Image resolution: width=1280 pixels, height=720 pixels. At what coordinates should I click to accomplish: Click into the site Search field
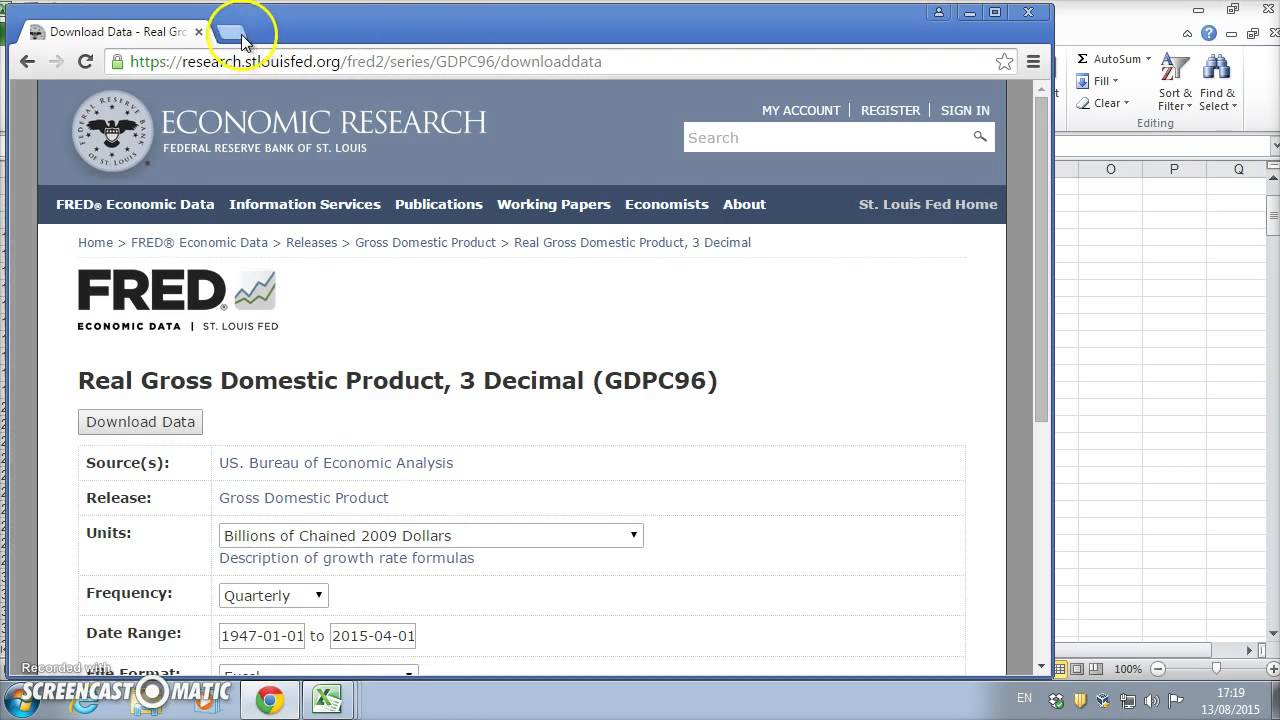(x=826, y=138)
